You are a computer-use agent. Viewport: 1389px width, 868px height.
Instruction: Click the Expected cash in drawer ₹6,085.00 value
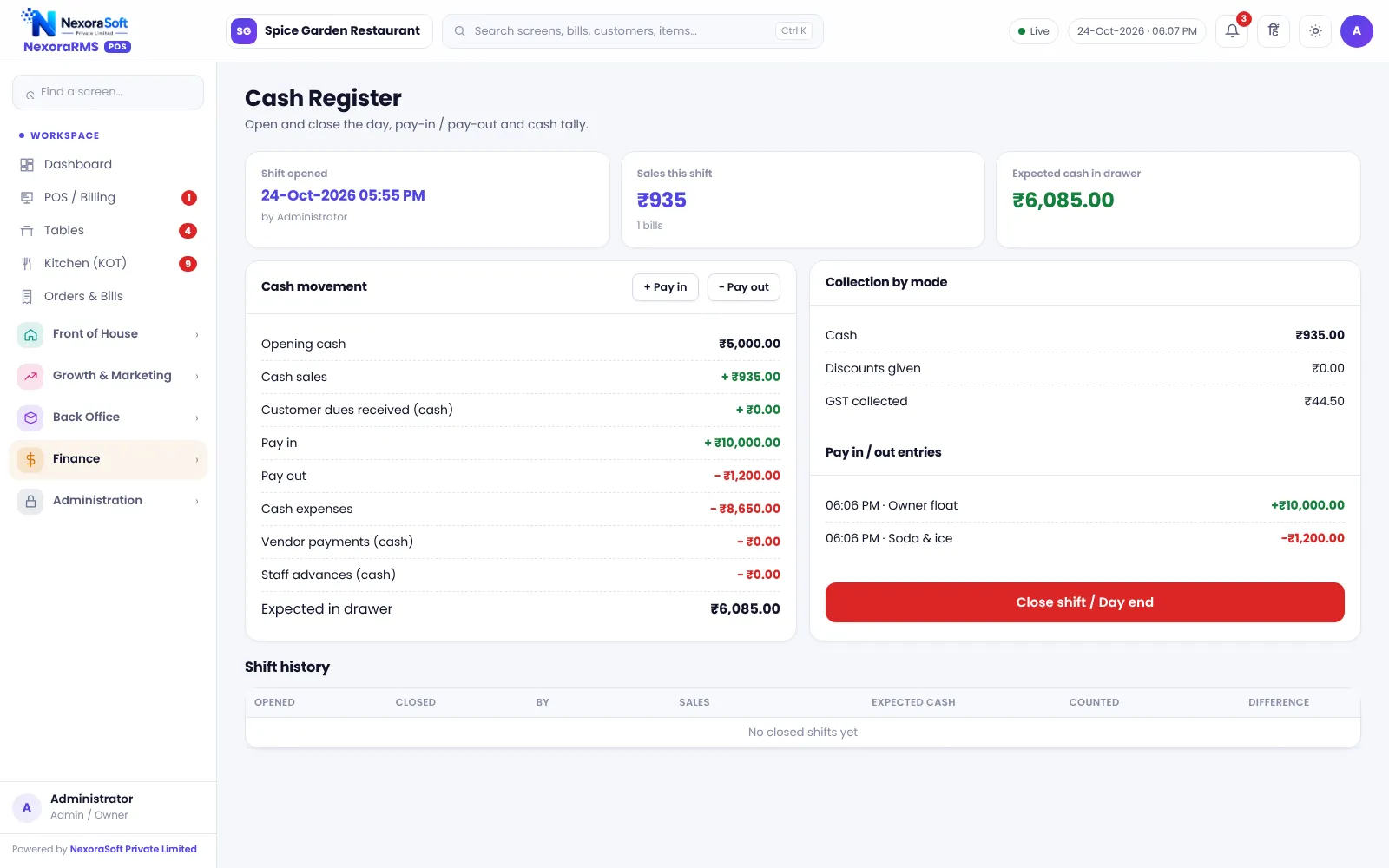pos(1063,201)
